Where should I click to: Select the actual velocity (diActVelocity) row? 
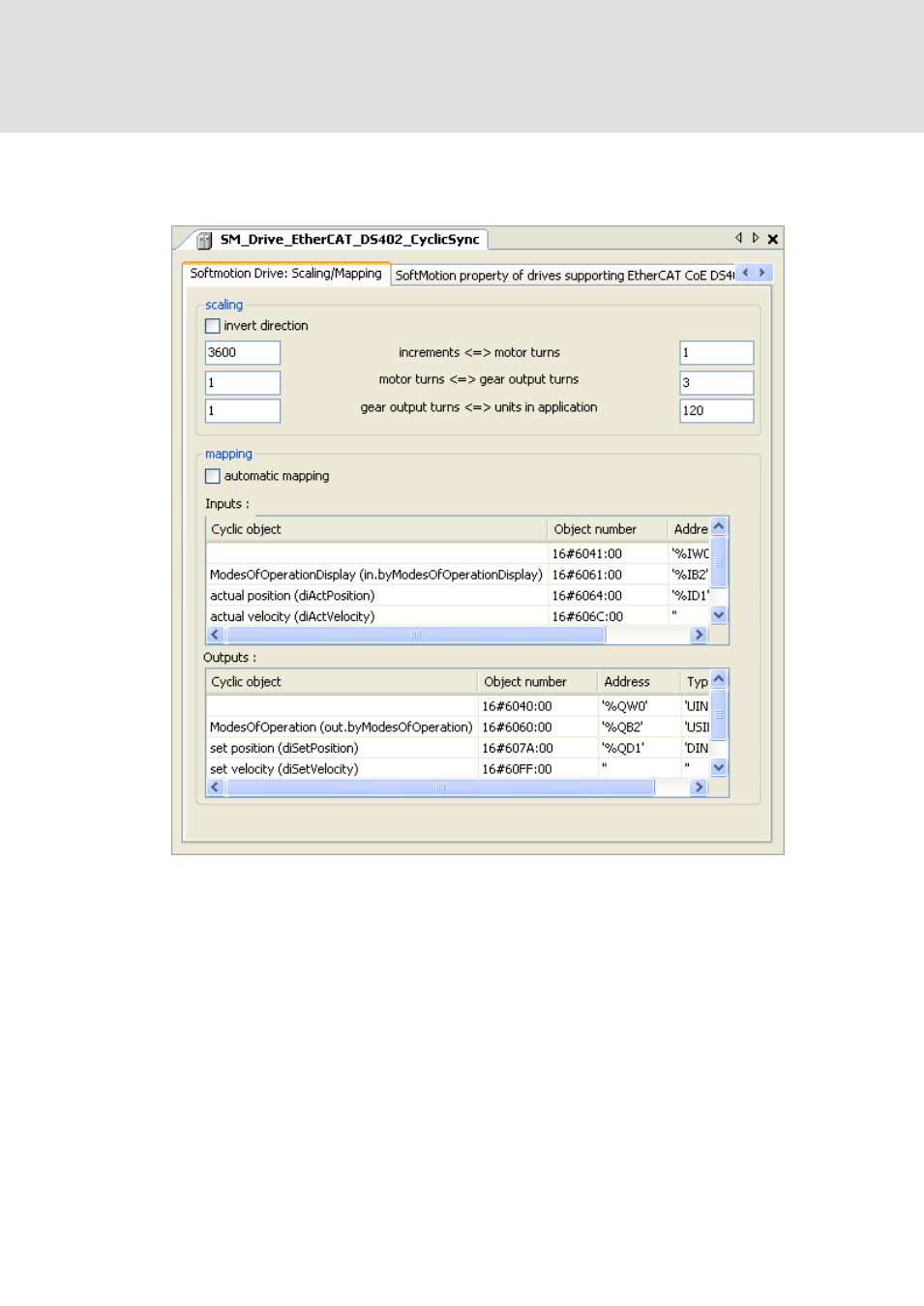click(x=459, y=617)
